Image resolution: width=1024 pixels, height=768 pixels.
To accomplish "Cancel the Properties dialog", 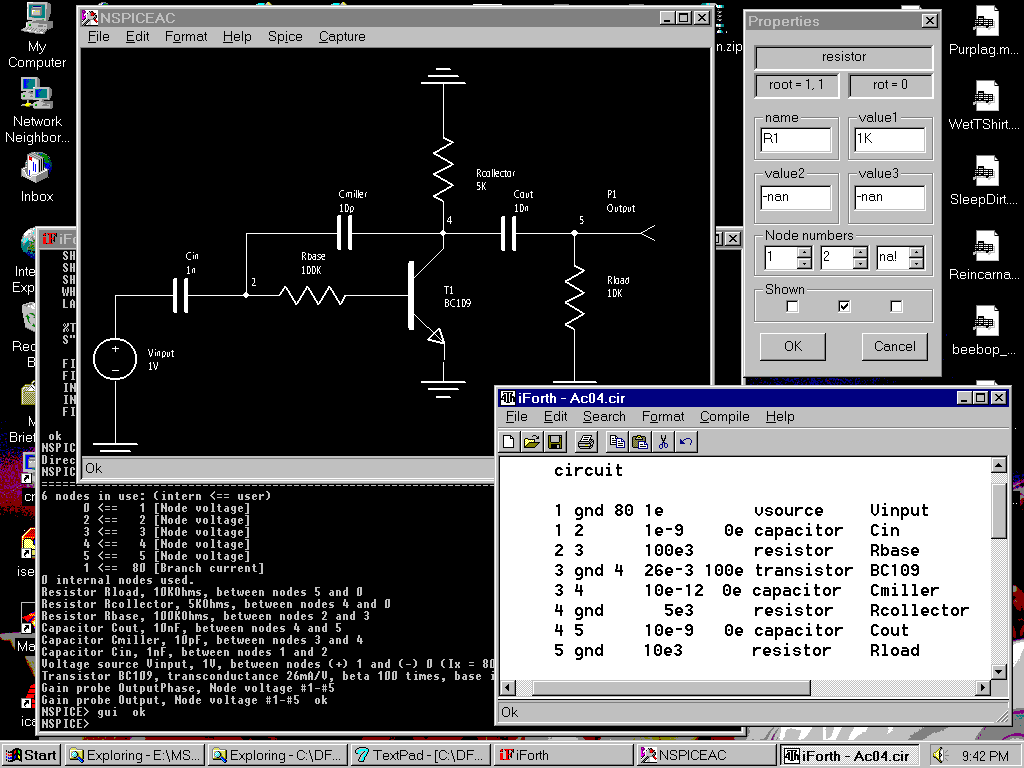I will tap(894, 346).
